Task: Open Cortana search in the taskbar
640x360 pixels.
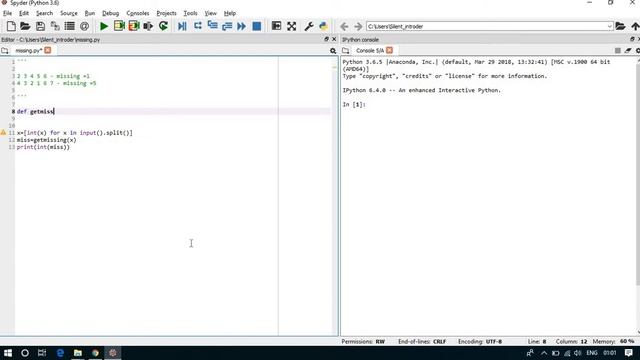Action: 25,353
